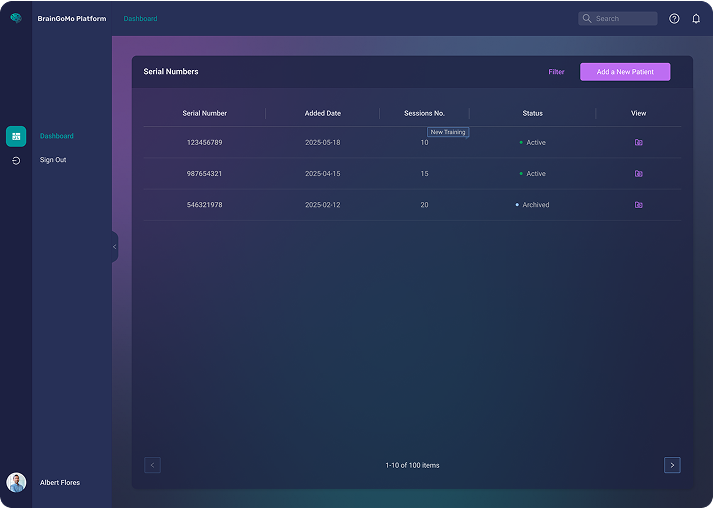Click the Albert Flores user name
The height and width of the screenshot is (508, 713).
click(60, 483)
